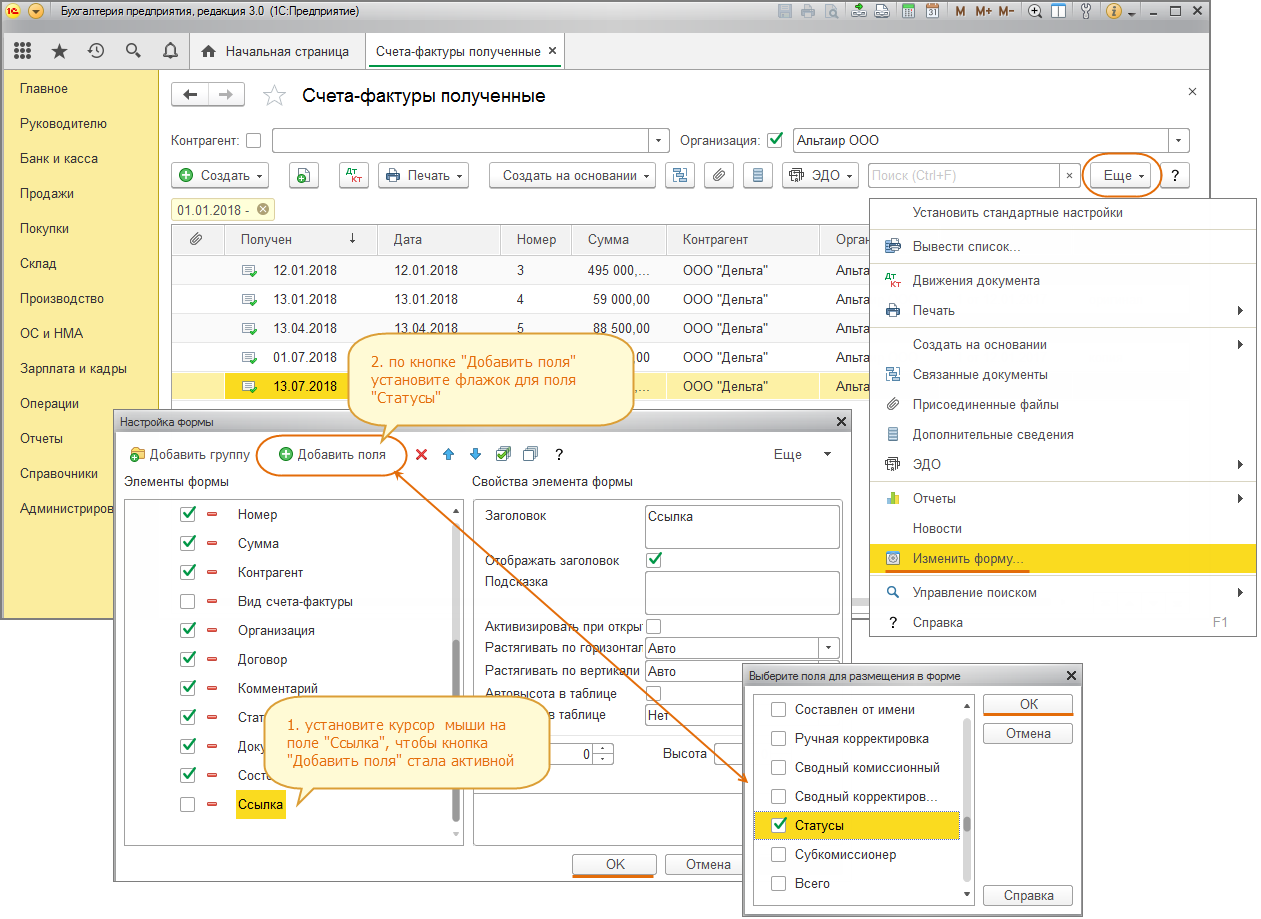The height and width of the screenshot is (919, 1261).
Task: Open the sections grid menu icon
Action: coord(23,51)
